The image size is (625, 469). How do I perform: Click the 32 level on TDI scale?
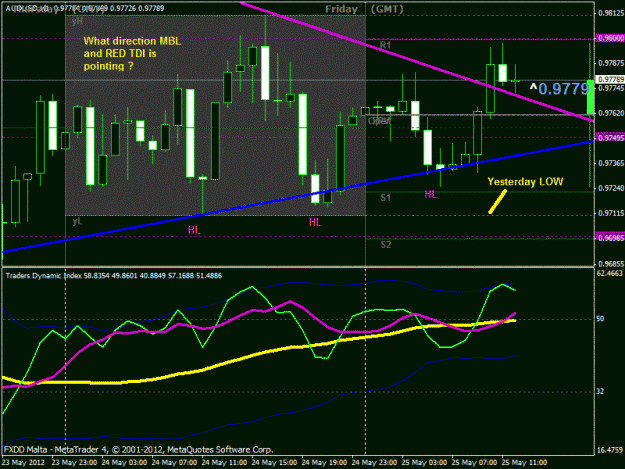point(600,392)
